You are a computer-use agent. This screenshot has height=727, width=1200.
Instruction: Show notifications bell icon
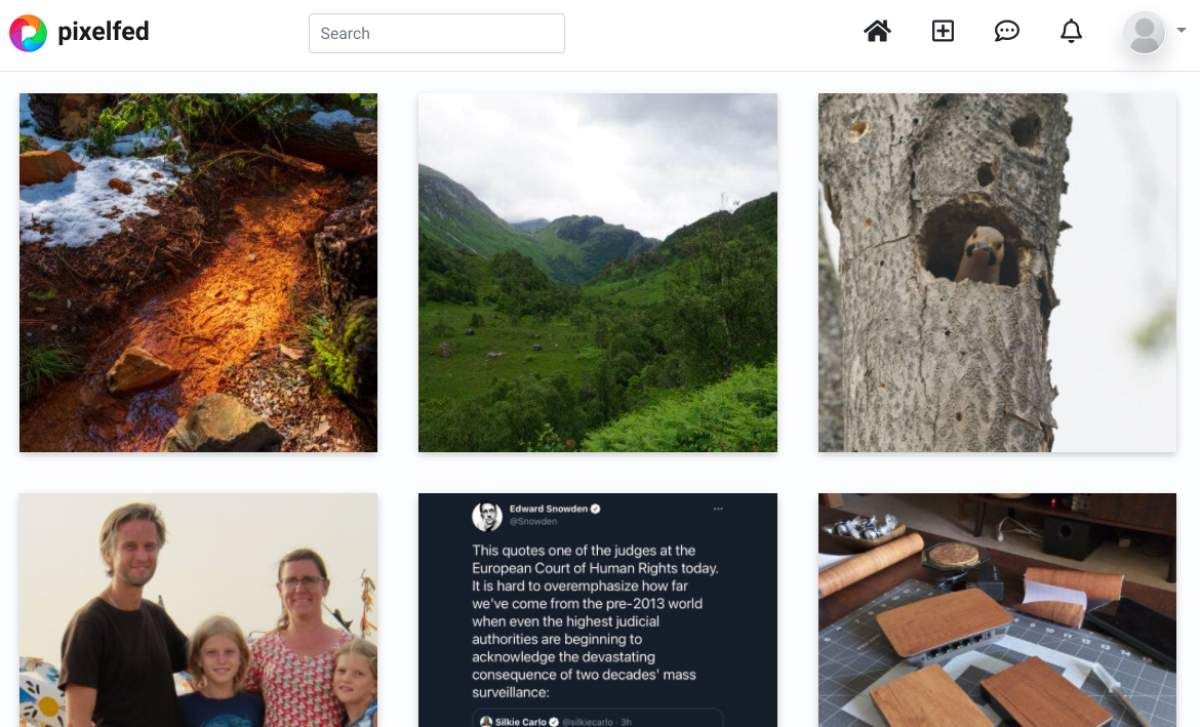point(1070,32)
